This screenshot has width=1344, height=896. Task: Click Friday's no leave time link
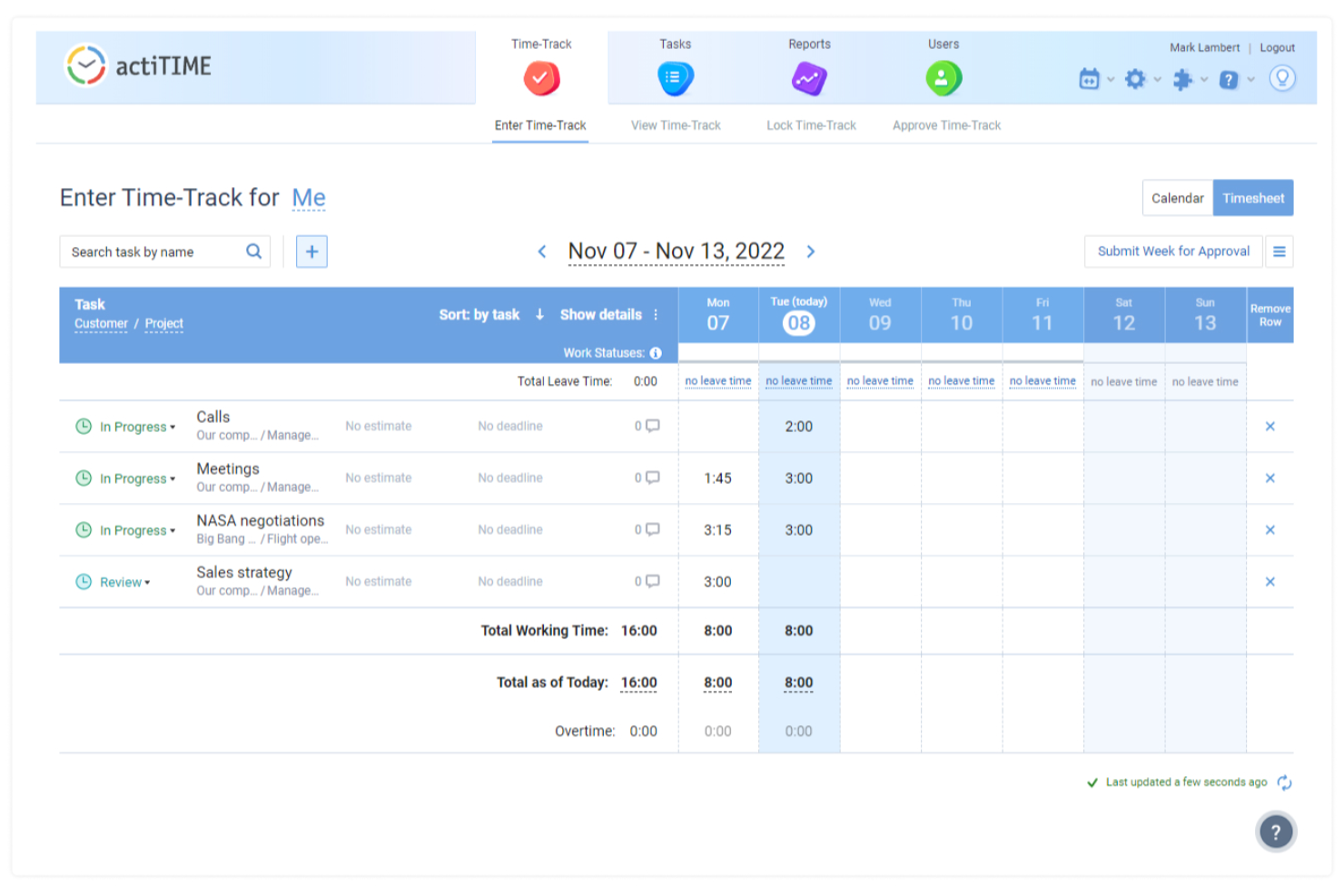(x=1043, y=381)
